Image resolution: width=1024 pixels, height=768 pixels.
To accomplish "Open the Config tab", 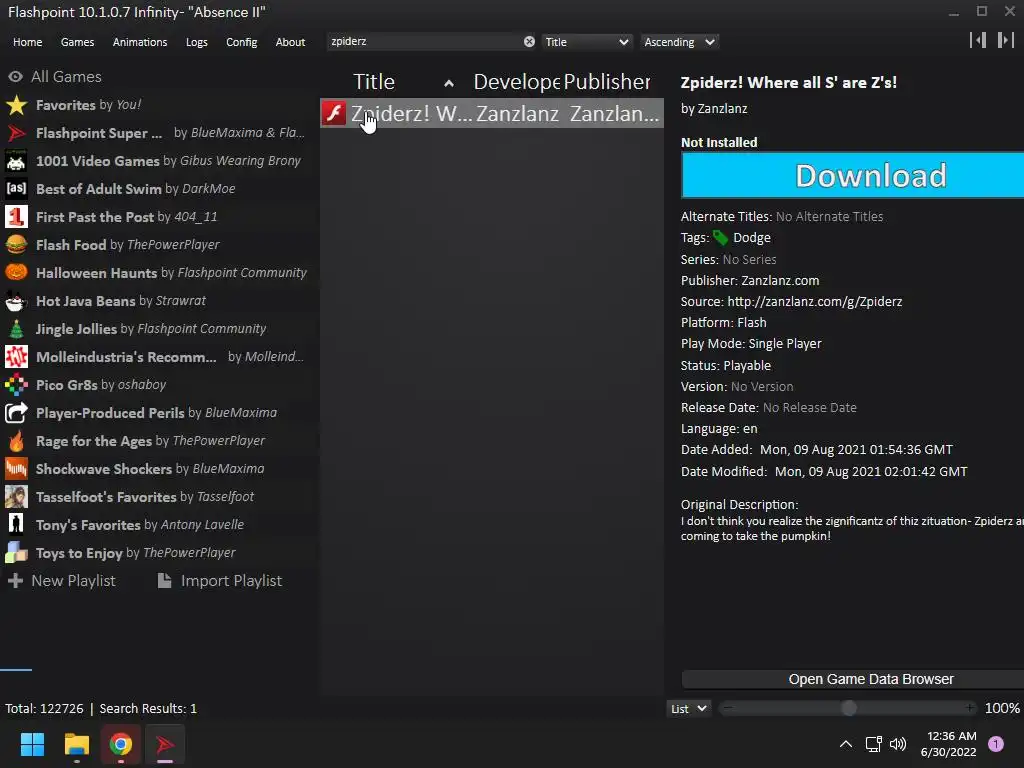I will [242, 42].
